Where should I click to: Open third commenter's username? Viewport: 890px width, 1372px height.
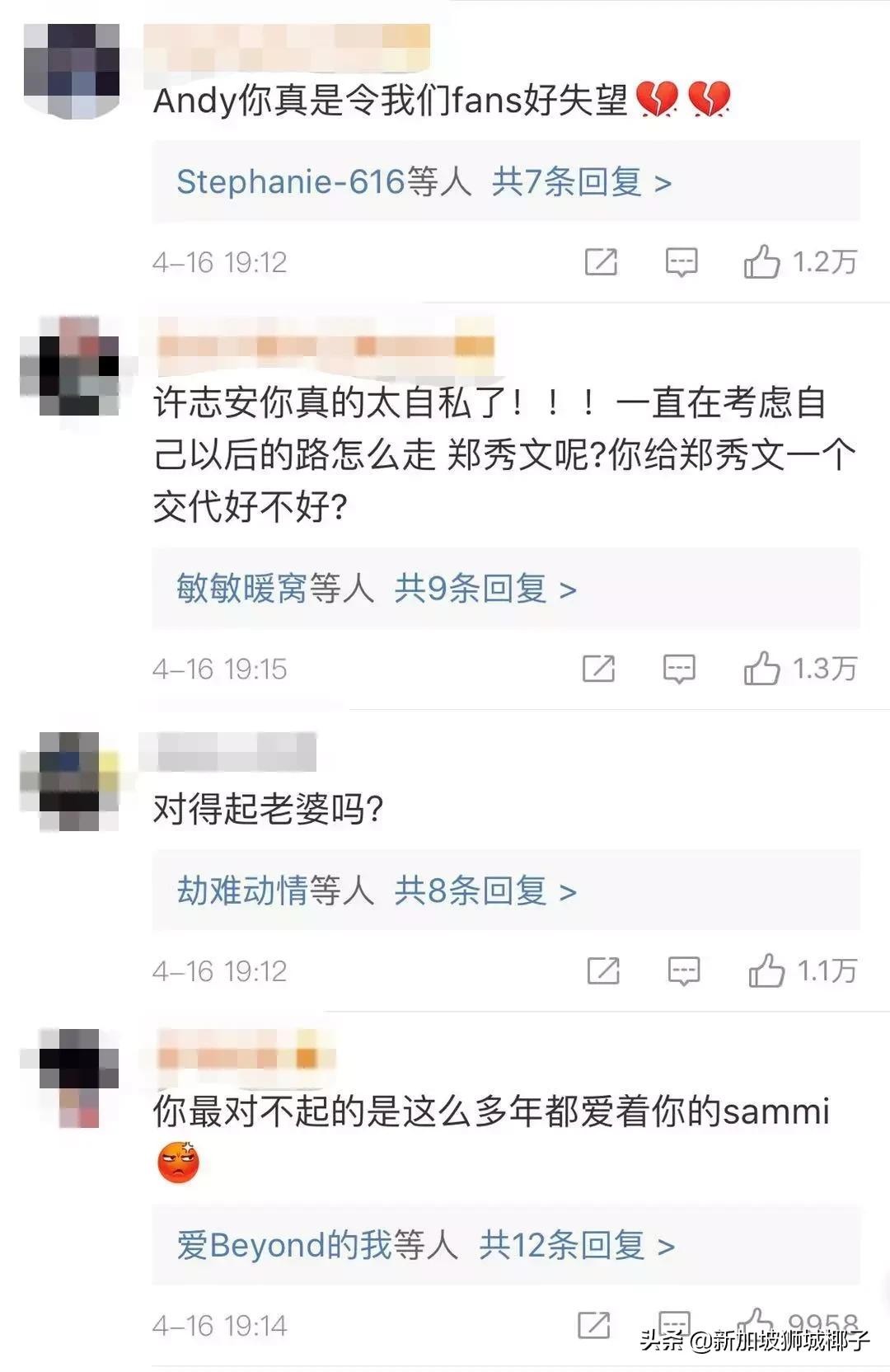click(227, 752)
